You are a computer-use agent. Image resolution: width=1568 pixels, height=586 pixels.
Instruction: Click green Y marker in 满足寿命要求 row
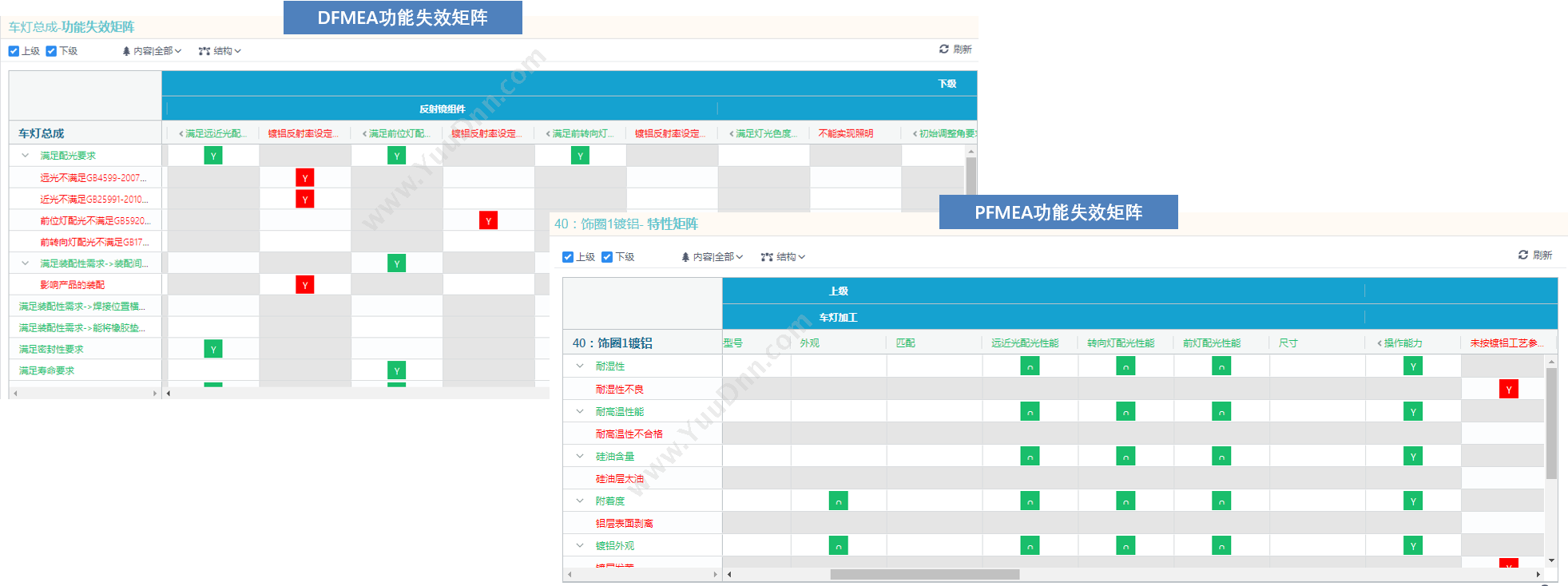tap(397, 370)
